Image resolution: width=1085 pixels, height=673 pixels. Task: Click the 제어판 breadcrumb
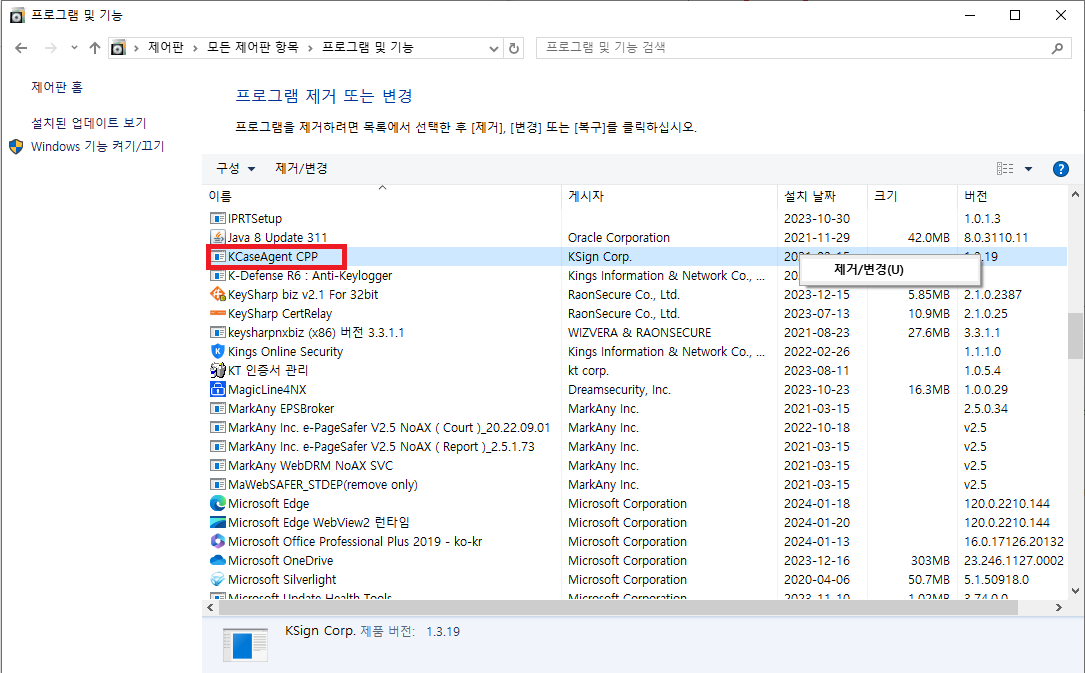[x=166, y=48]
